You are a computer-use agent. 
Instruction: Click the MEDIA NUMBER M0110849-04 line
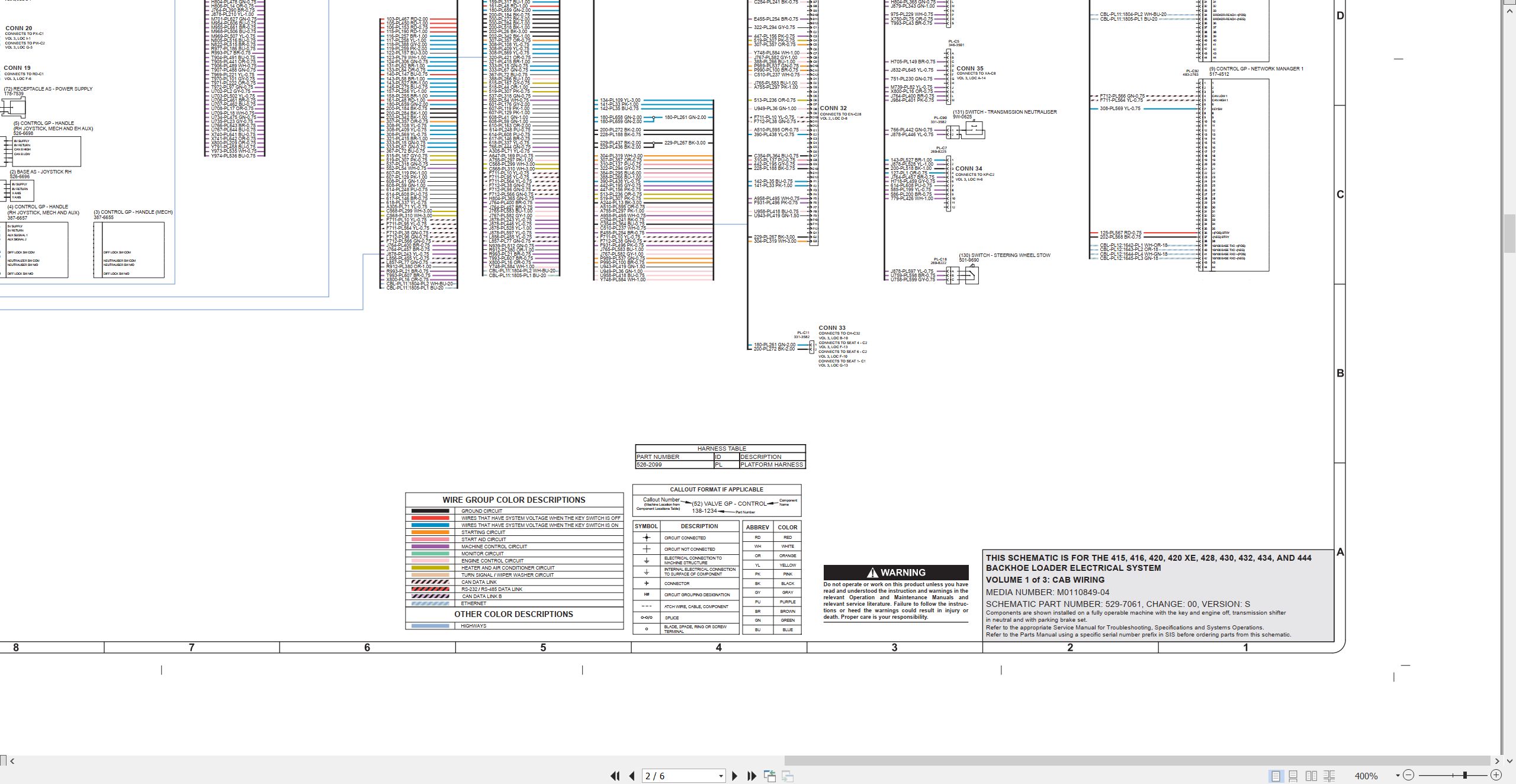pos(1048,592)
